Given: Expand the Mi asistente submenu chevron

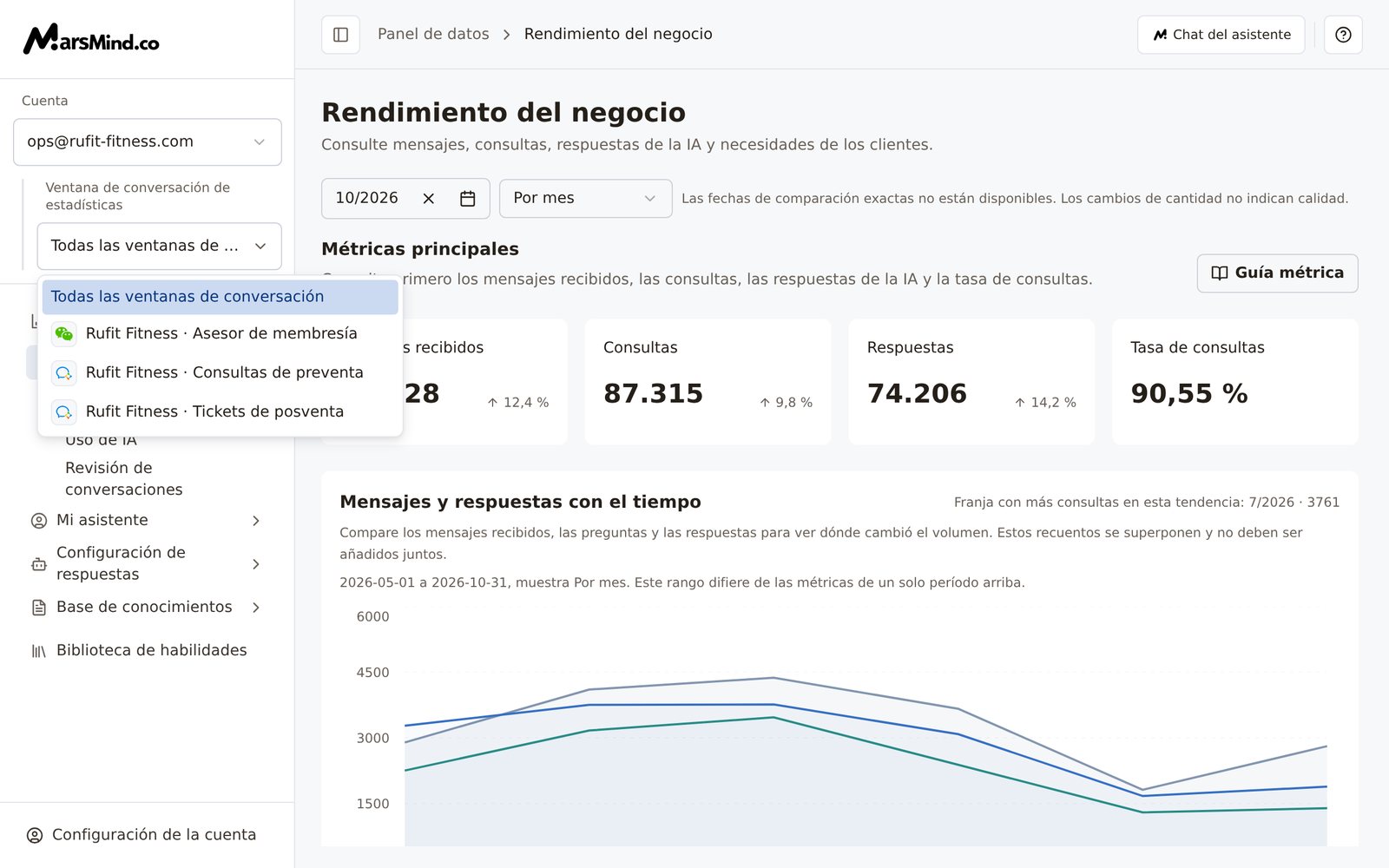Looking at the screenshot, I should pos(256,521).
